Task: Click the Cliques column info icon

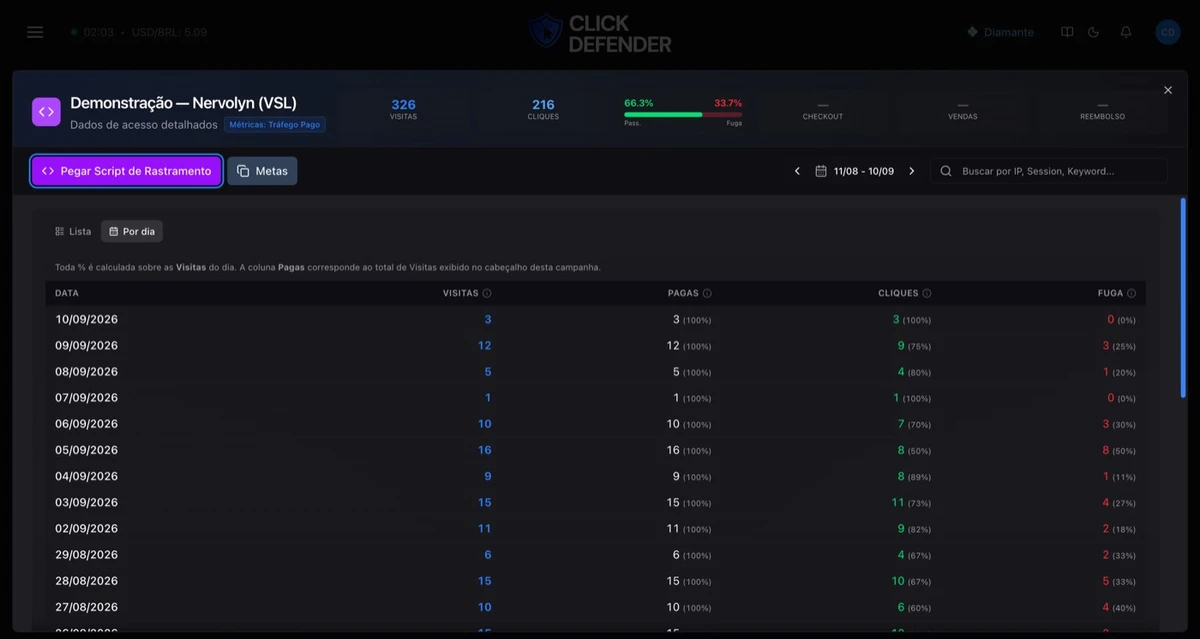Action: [x=927, y=293]
